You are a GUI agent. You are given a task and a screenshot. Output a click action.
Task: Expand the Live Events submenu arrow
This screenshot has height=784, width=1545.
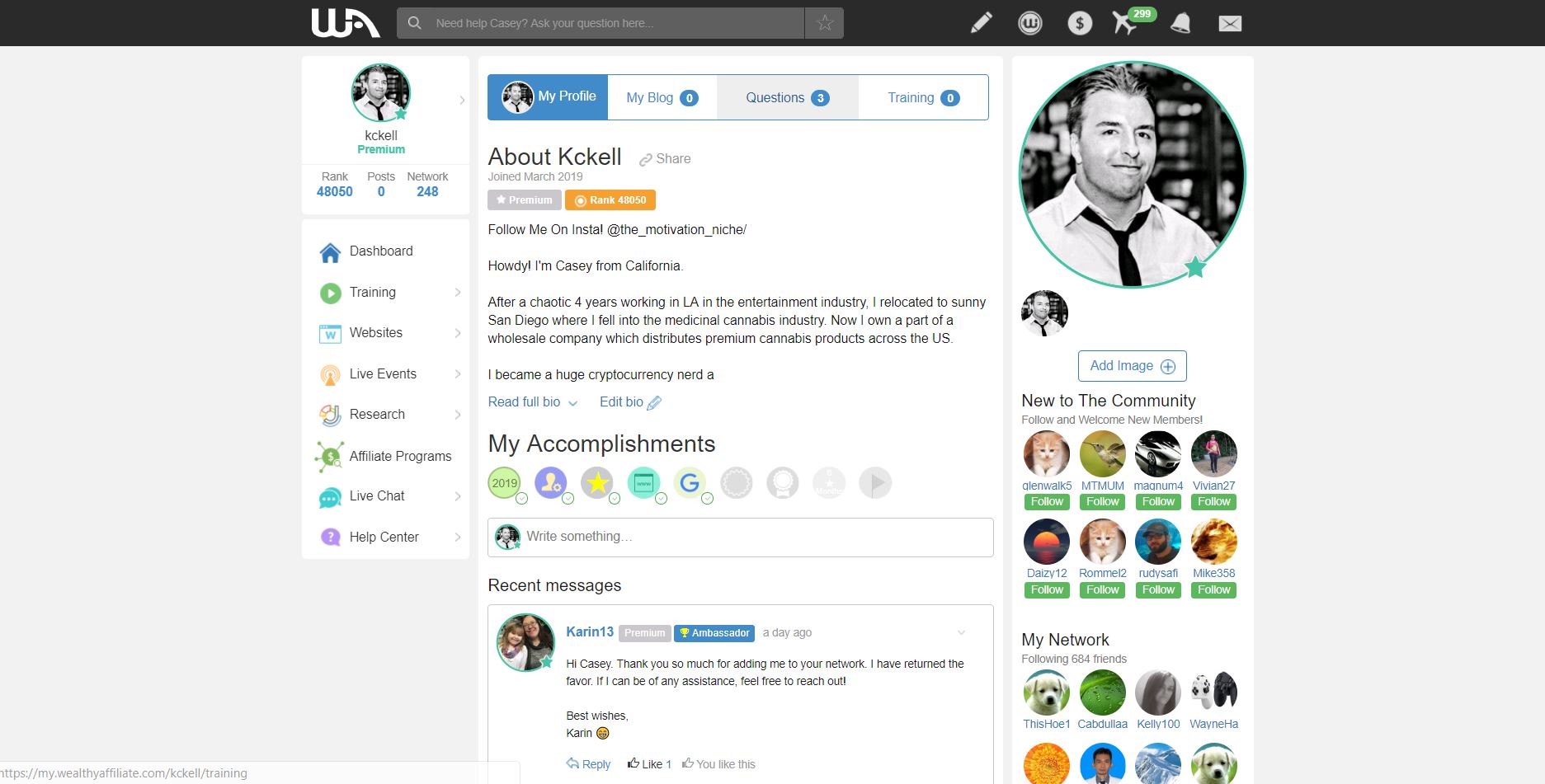click(x=458, y=374)
